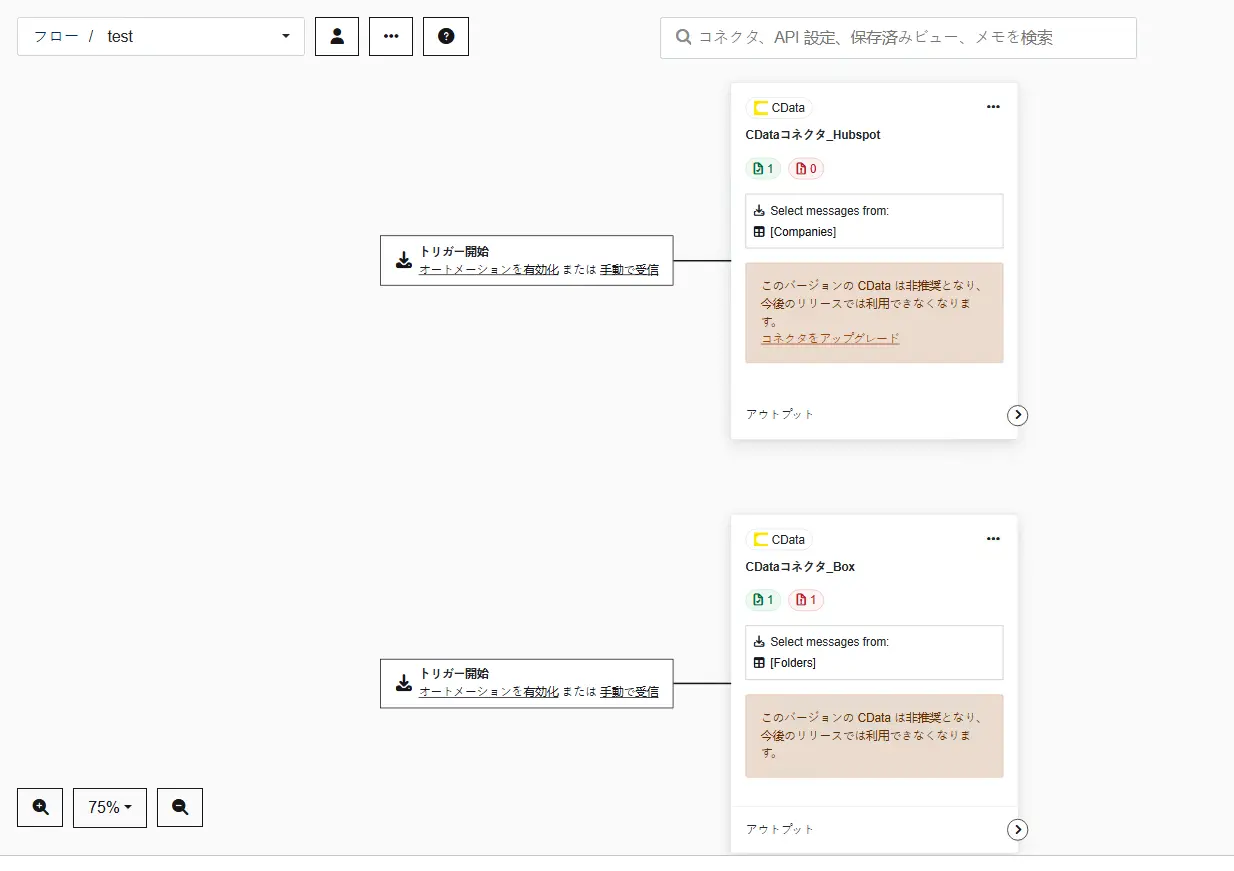Click the Hubspot connector output arrow
This screenshot has height=871, width=1234.
1017,415
